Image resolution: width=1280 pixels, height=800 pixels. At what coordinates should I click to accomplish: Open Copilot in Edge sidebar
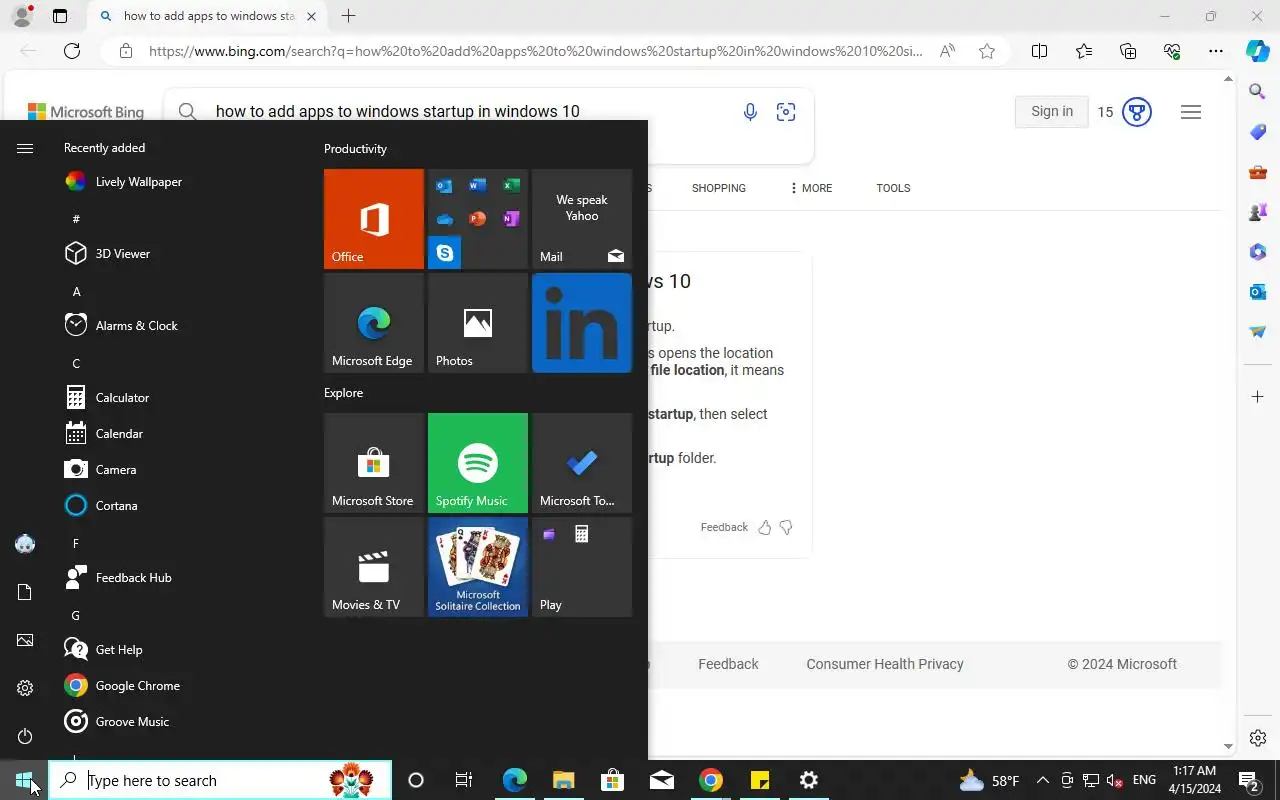(x=1258, y=51)
